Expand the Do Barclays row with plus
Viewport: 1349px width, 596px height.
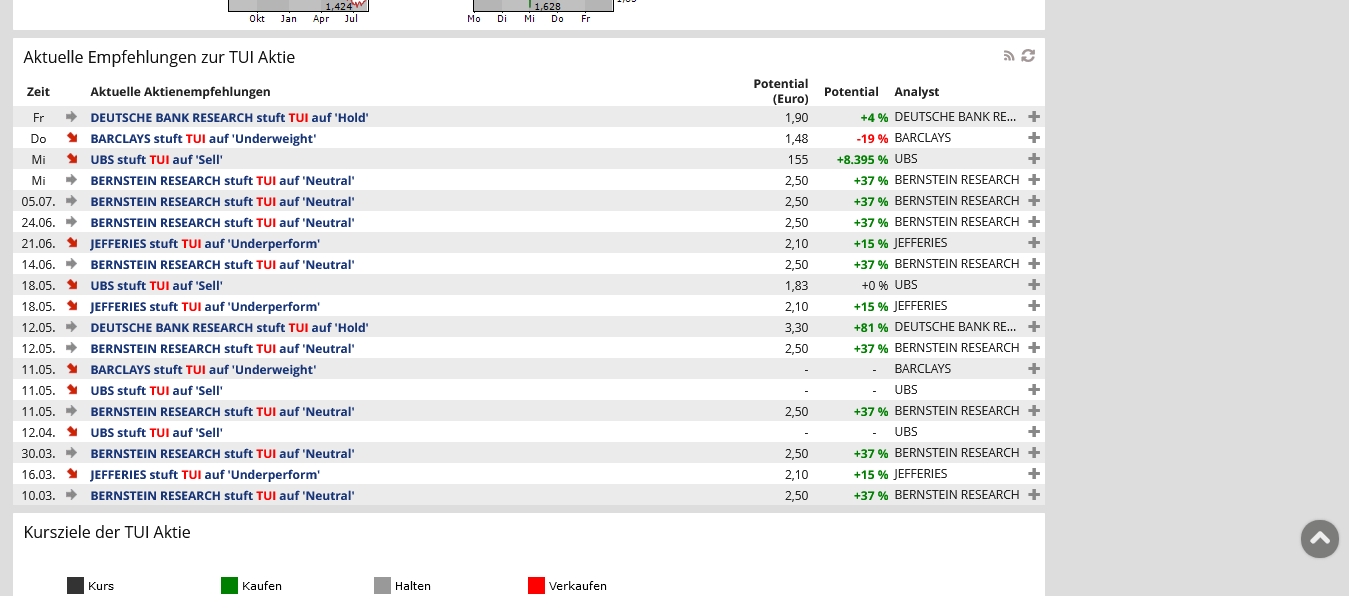tap(1034, 138)
